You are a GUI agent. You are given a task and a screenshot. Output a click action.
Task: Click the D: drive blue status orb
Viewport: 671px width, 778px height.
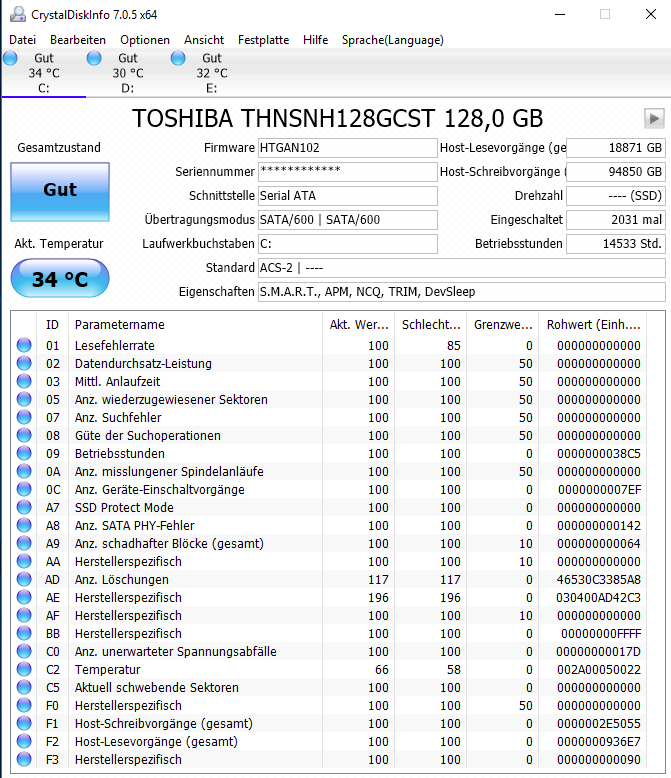coord(94,58)
